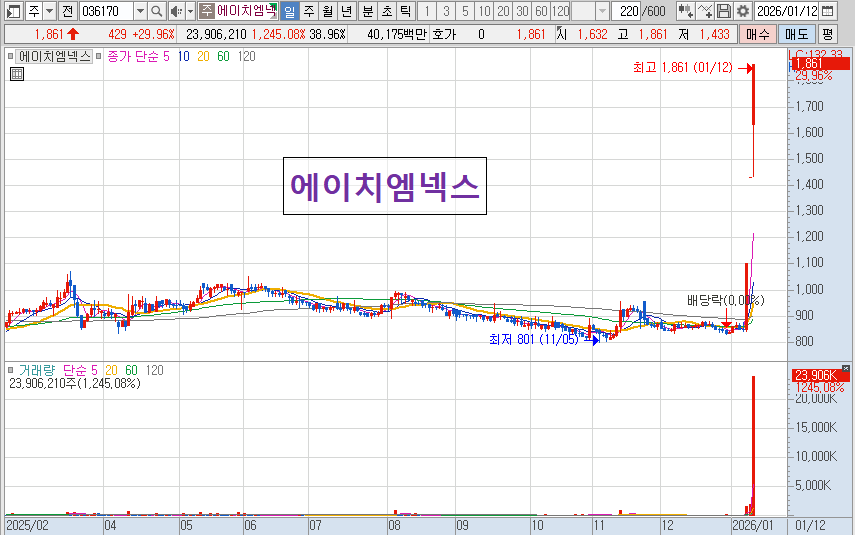Expand the stock code history dropdown
Image resolution: width=855 pixels, height=535 pixels.
click(x=140, y=11)
